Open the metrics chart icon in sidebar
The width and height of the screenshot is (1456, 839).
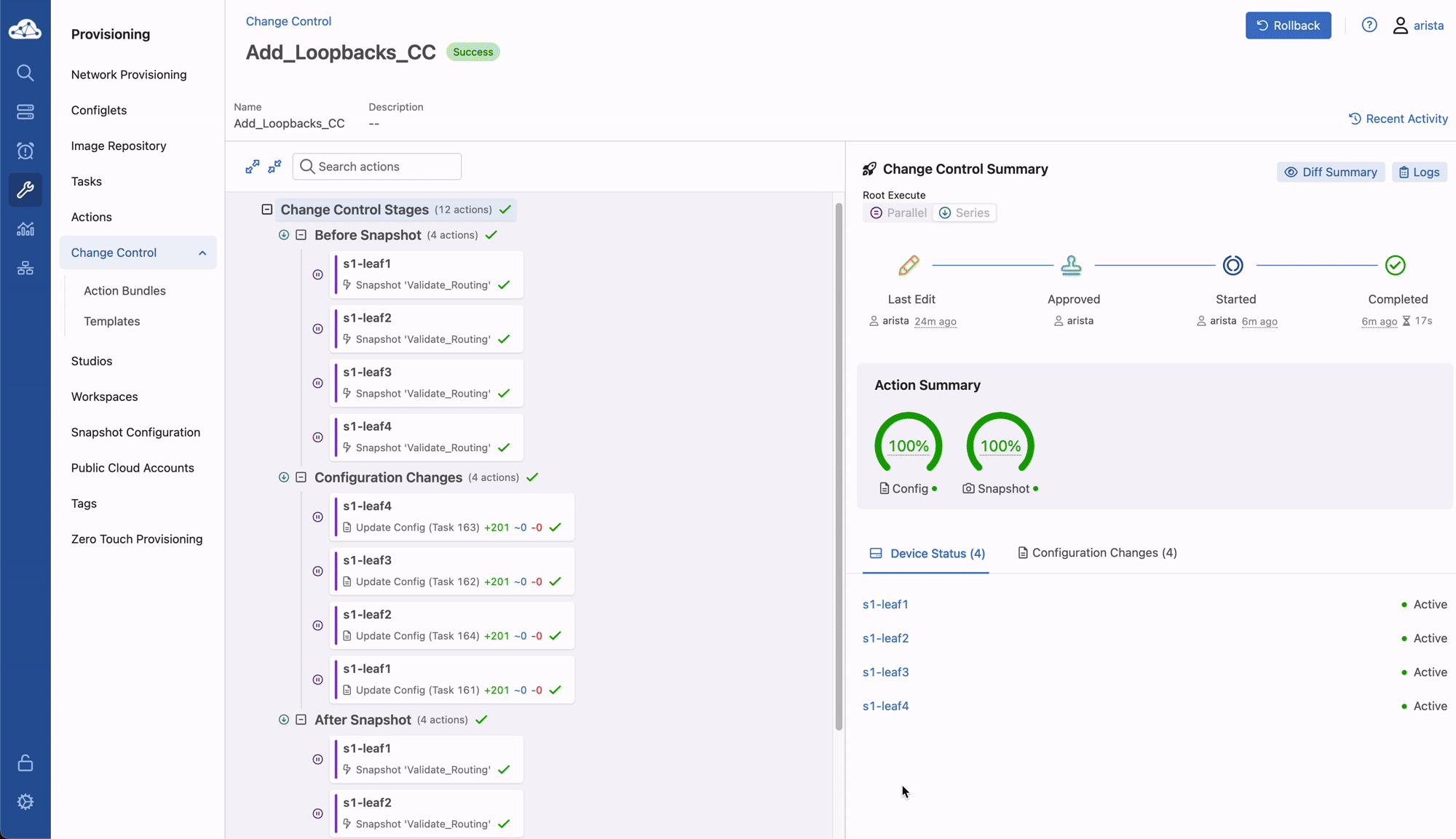tap(25, 229)
